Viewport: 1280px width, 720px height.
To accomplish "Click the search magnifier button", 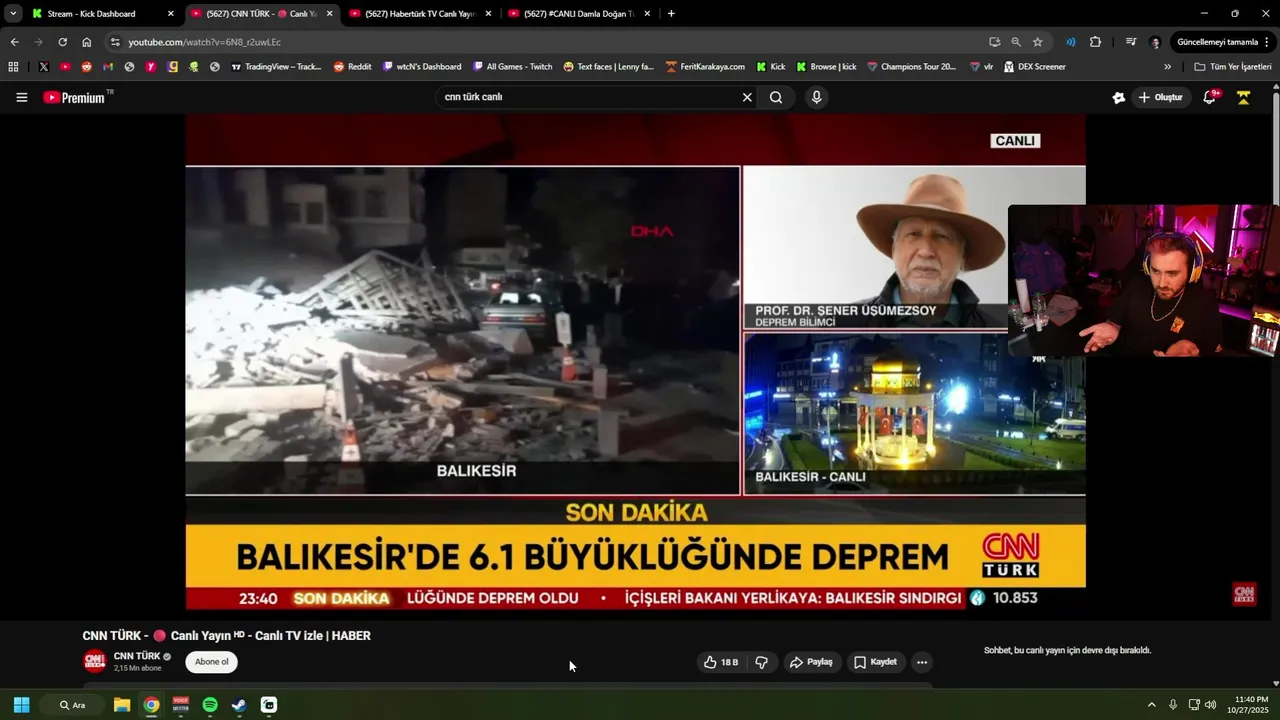I will [x=776, y=97].
